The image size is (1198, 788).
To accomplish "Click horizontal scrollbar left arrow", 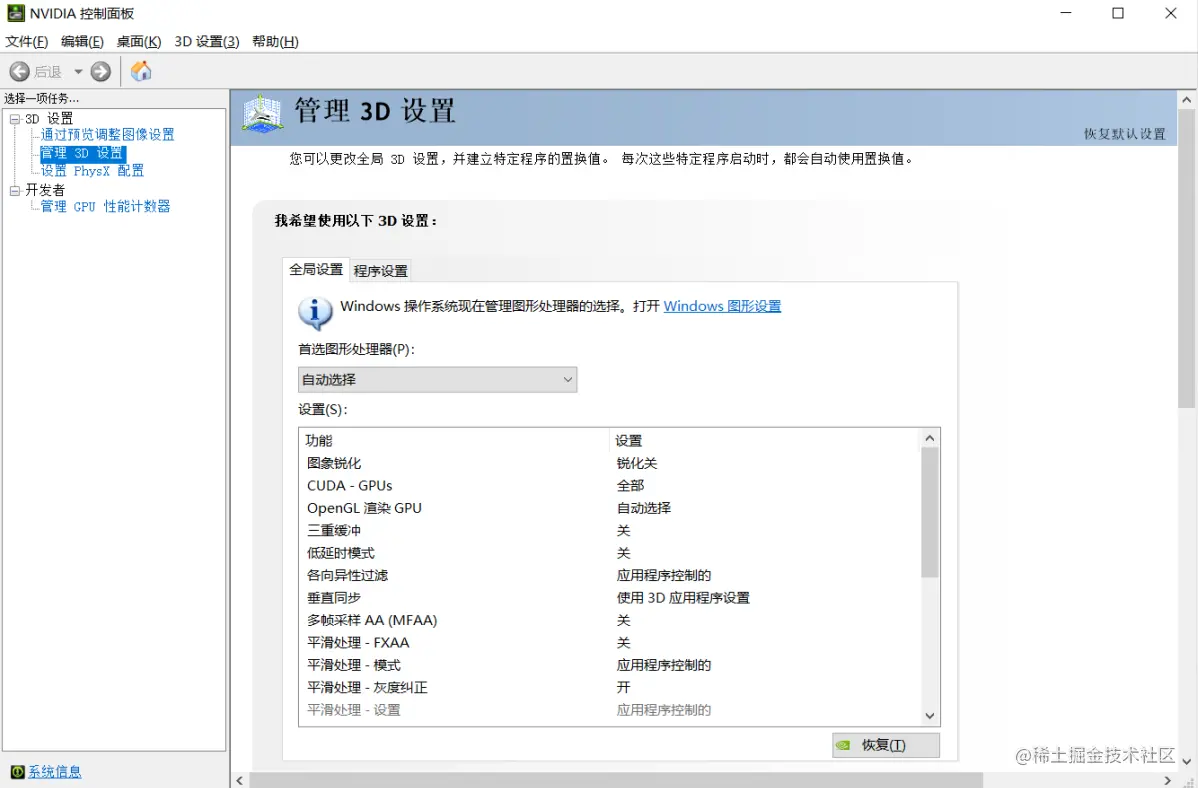I will point(240,780).
